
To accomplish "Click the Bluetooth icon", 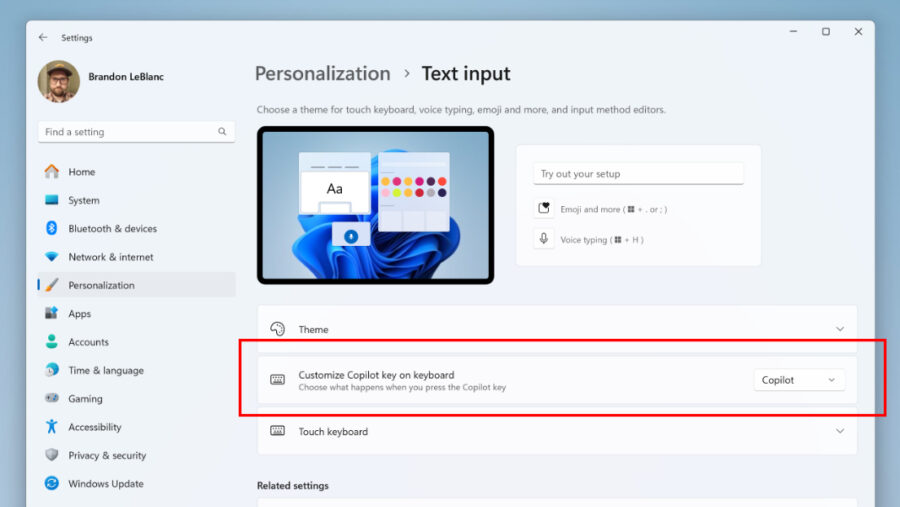I will 52,228.
